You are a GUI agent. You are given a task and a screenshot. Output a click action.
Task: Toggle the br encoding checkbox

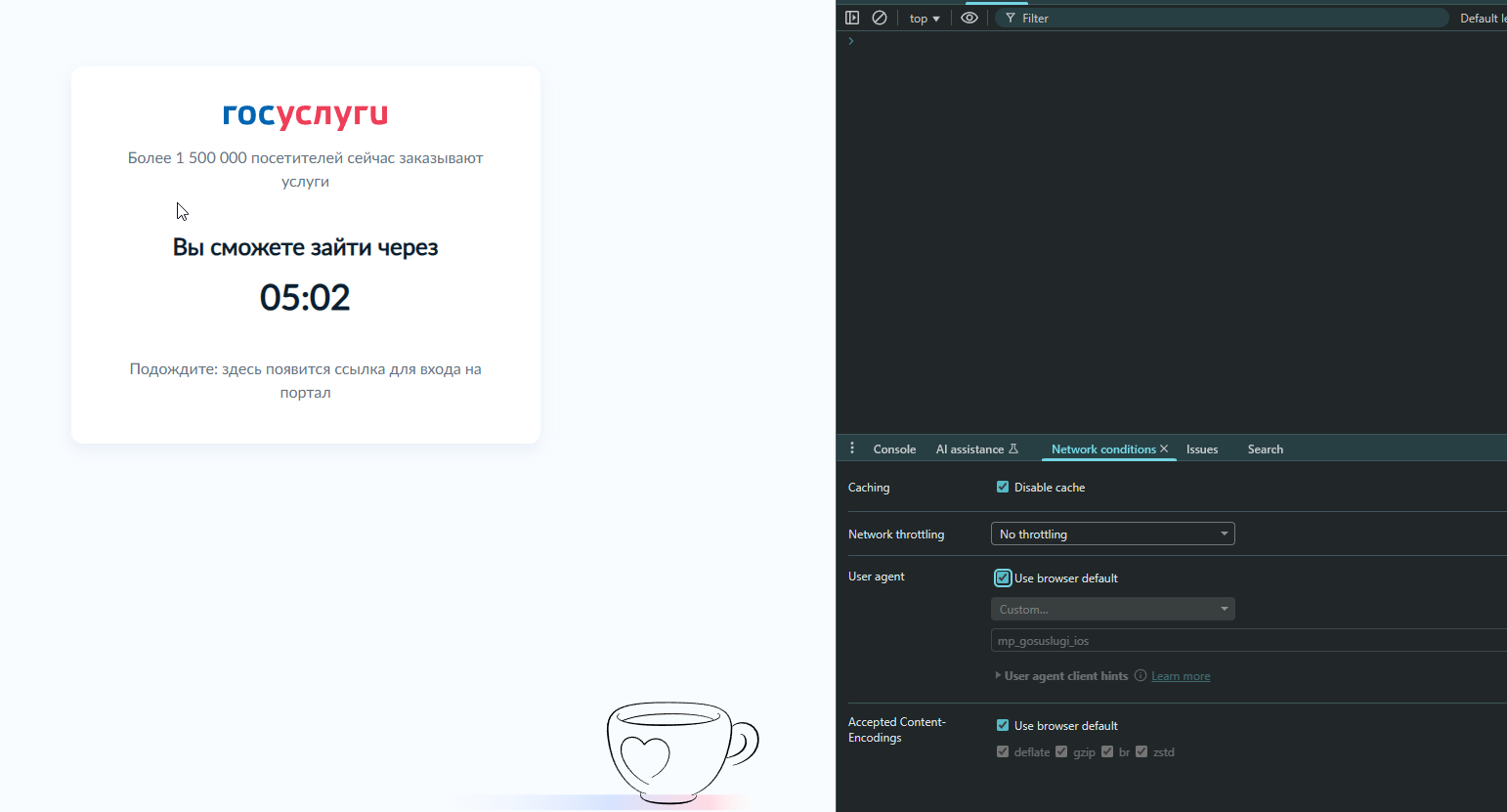tap(1107, 751)
